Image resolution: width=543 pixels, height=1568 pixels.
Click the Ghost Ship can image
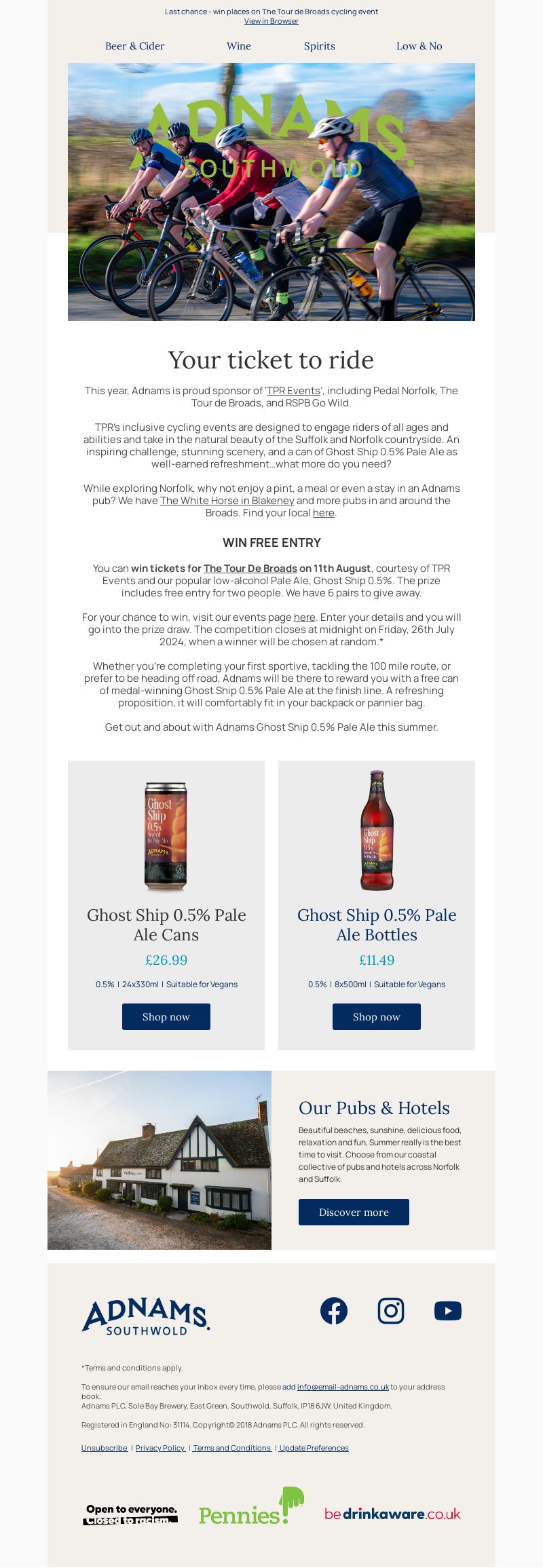[x=166, y=836]
